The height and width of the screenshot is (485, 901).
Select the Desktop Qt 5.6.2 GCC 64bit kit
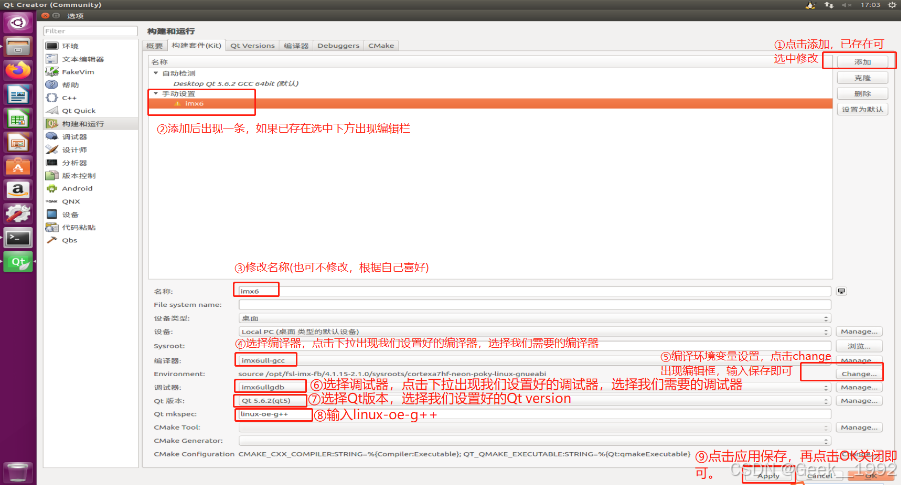236,83
